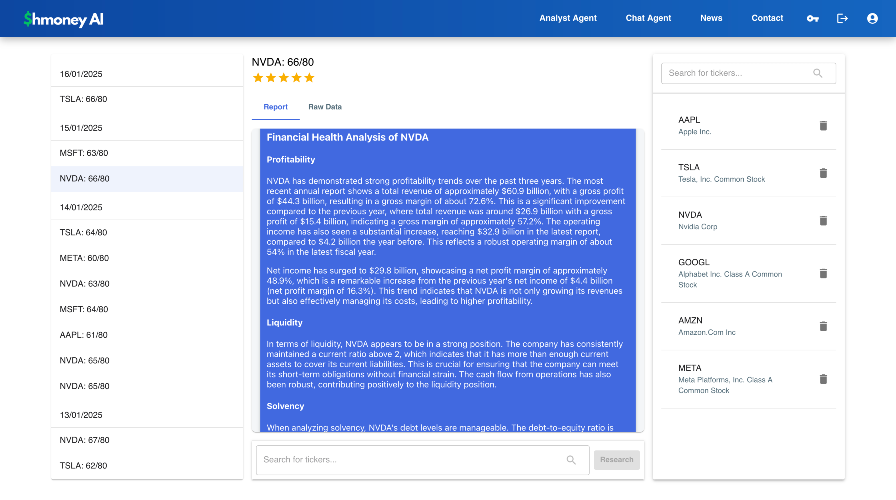Screen dimensions: 896x500
Task: Click the 'Financial Health Analysis of NVDA' heading
Action: [x=347, y=138]
